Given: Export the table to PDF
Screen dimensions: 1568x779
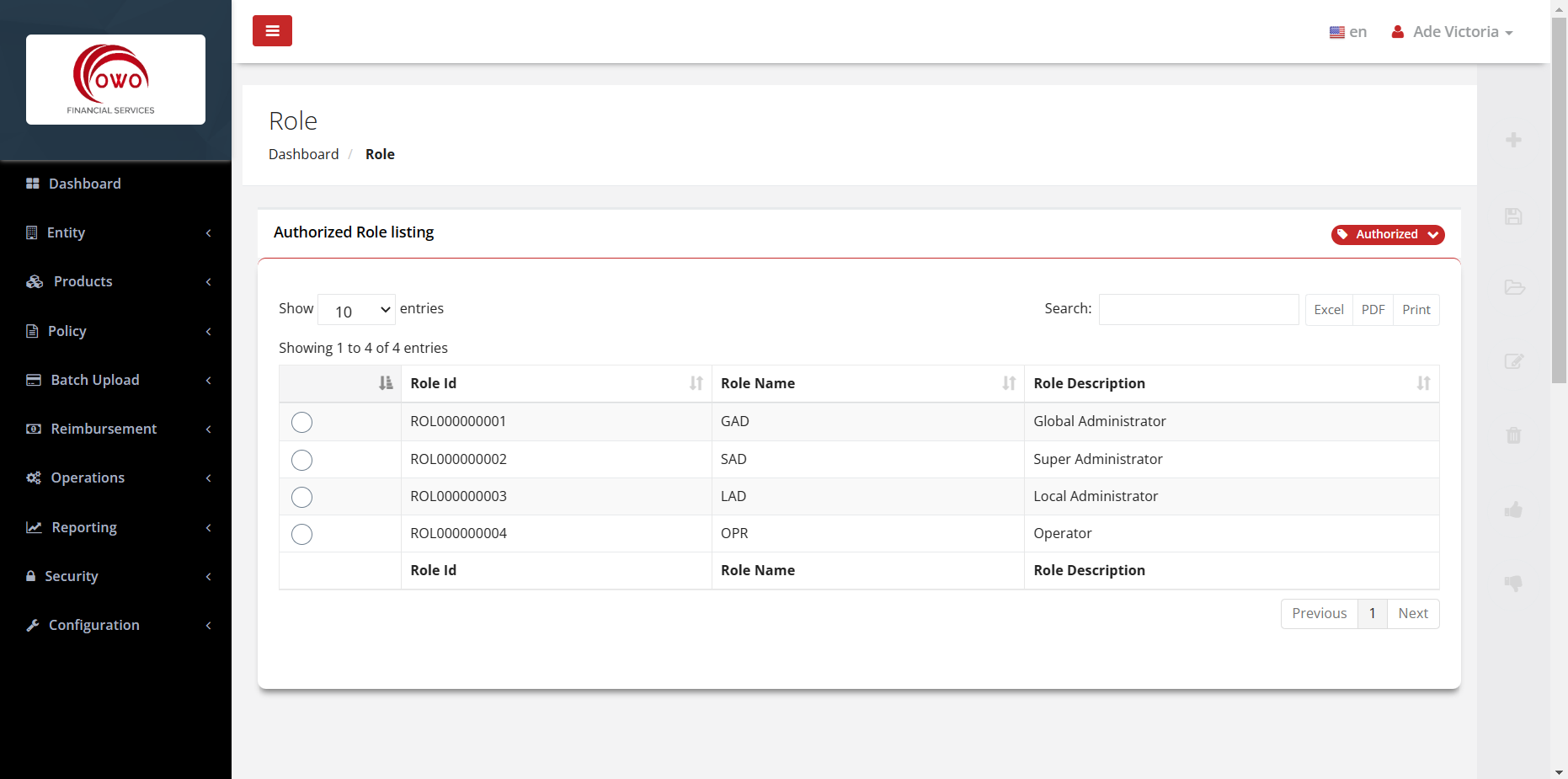Looking at the screenshot, I should click(x=1373, y=310).
